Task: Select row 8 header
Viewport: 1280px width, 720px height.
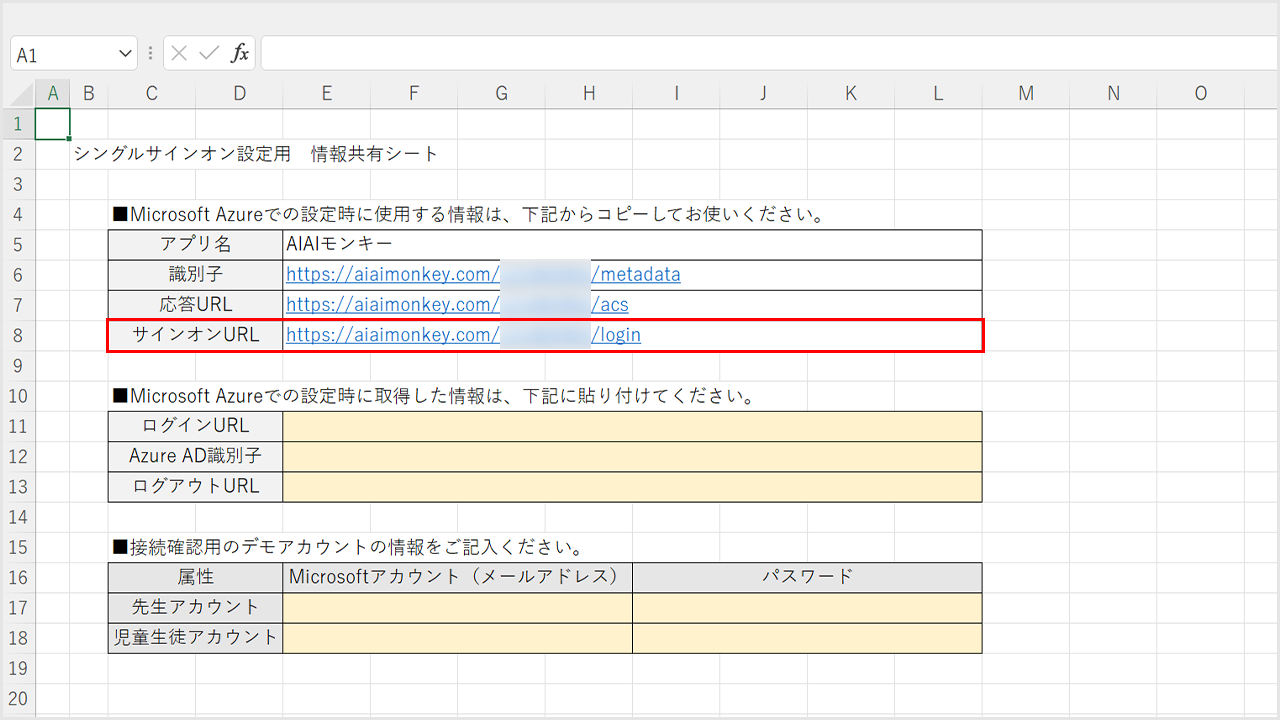Action: coord(18,336)
